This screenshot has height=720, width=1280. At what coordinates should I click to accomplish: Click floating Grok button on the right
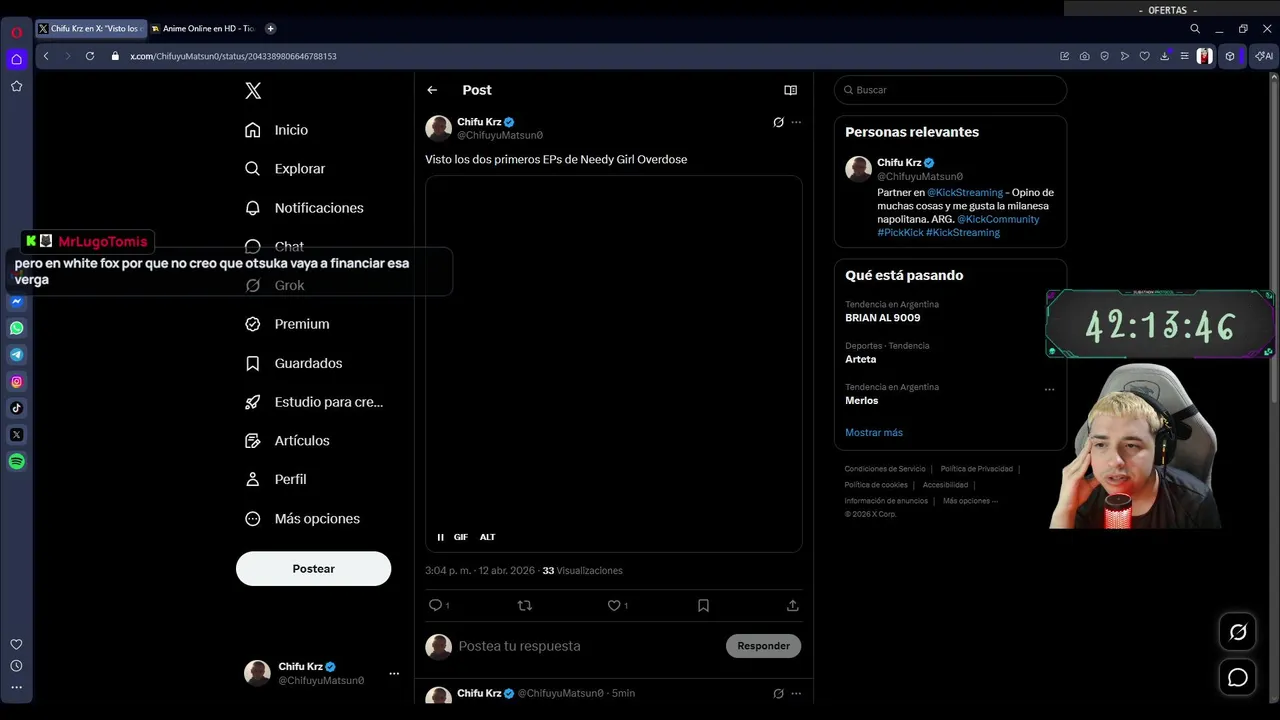[x=1238, y=632]
